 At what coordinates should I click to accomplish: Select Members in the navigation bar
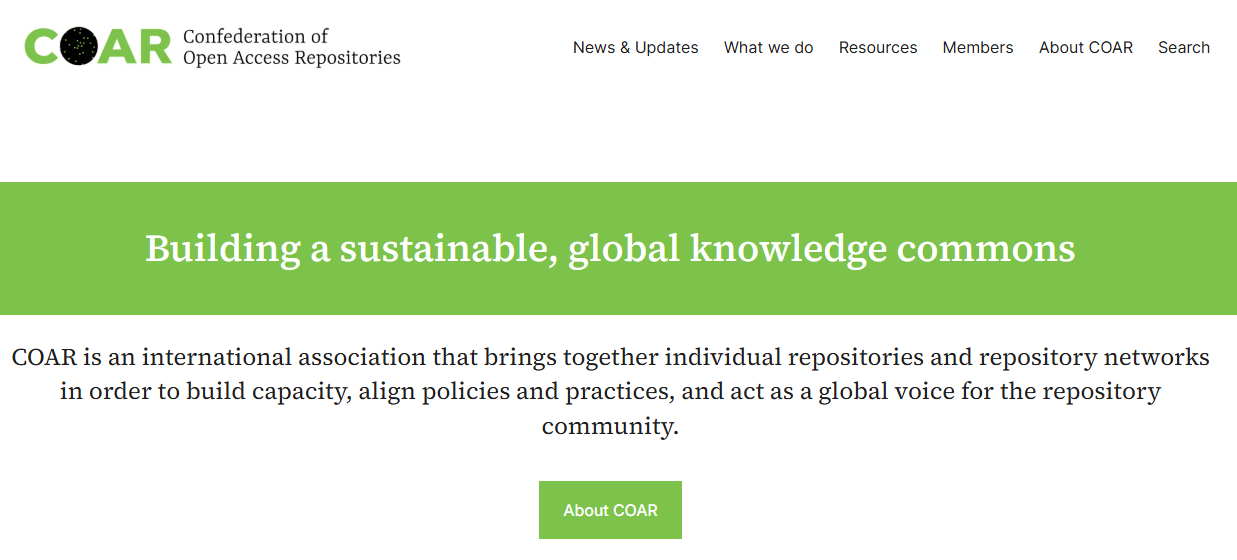click(977, 47)
